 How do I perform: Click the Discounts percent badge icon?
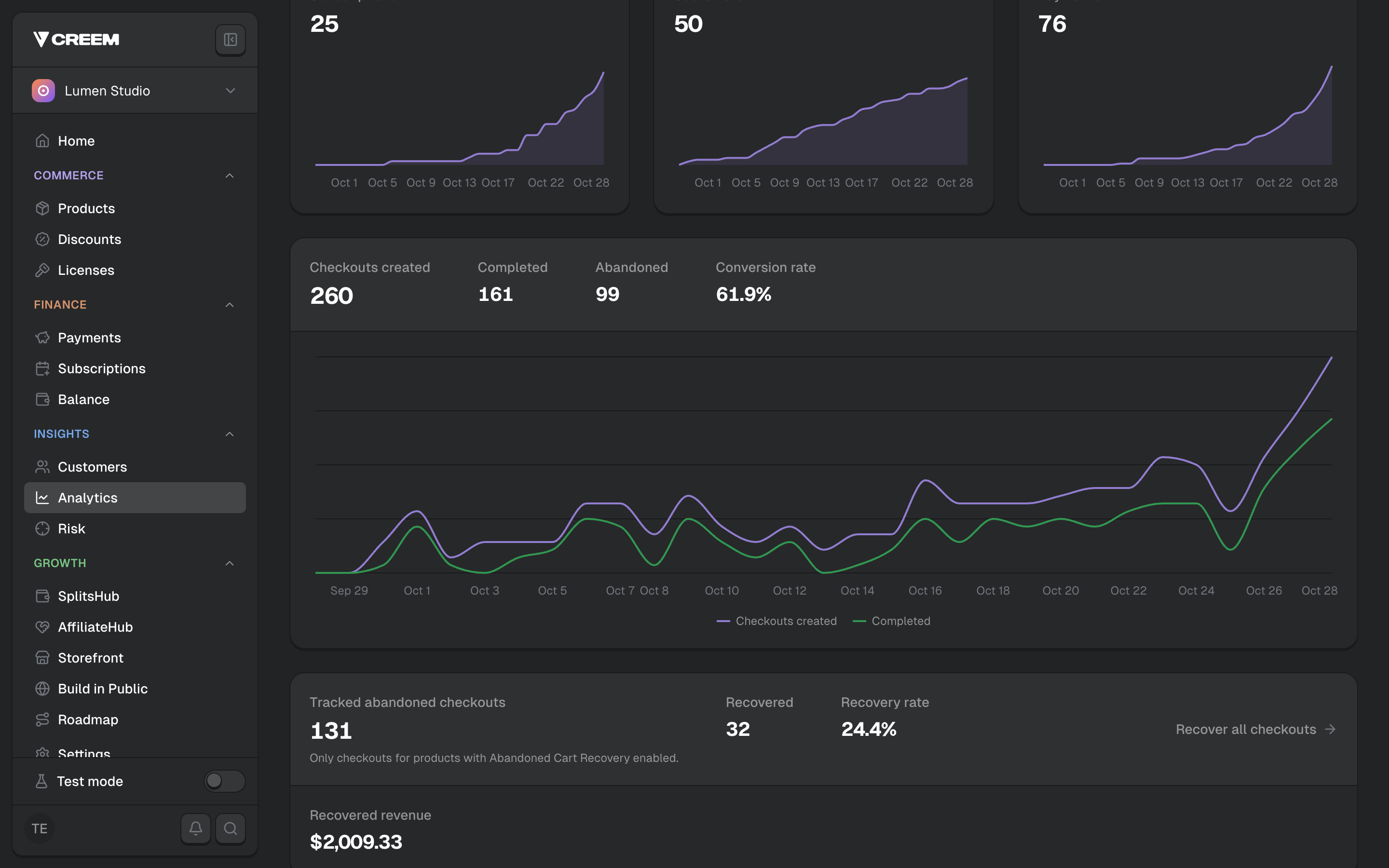pos(42,239)
